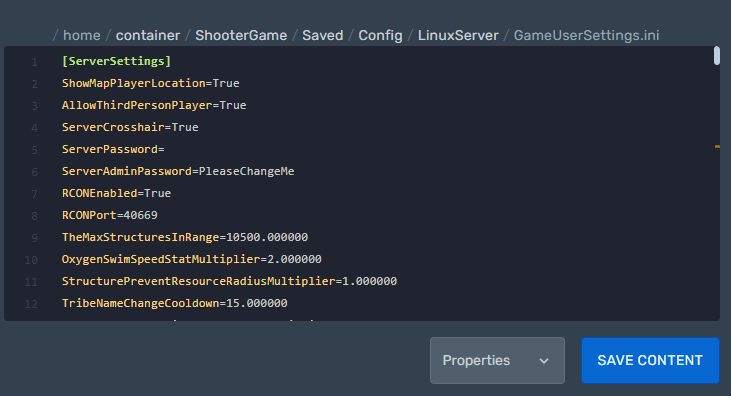The width and height of the screenshot is (731, 396).
Task: Click the RCONPort=40669 line
Action: click(x=110, y=215)
